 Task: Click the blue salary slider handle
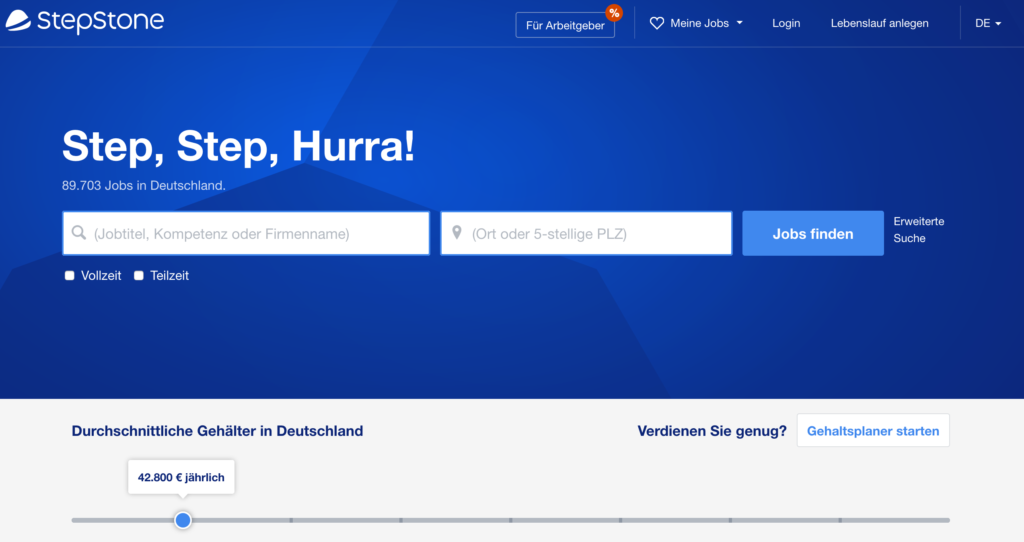click(x=183, y=520)
